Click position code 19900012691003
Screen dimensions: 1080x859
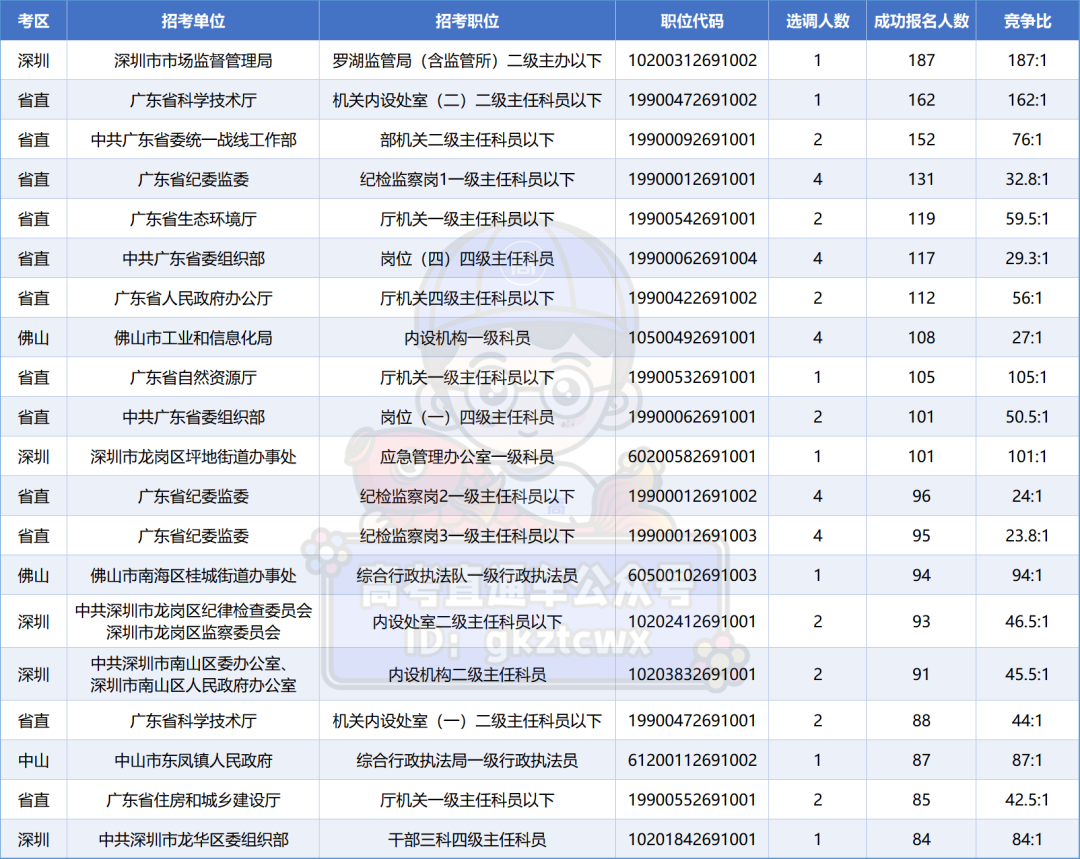click(692, 536)
